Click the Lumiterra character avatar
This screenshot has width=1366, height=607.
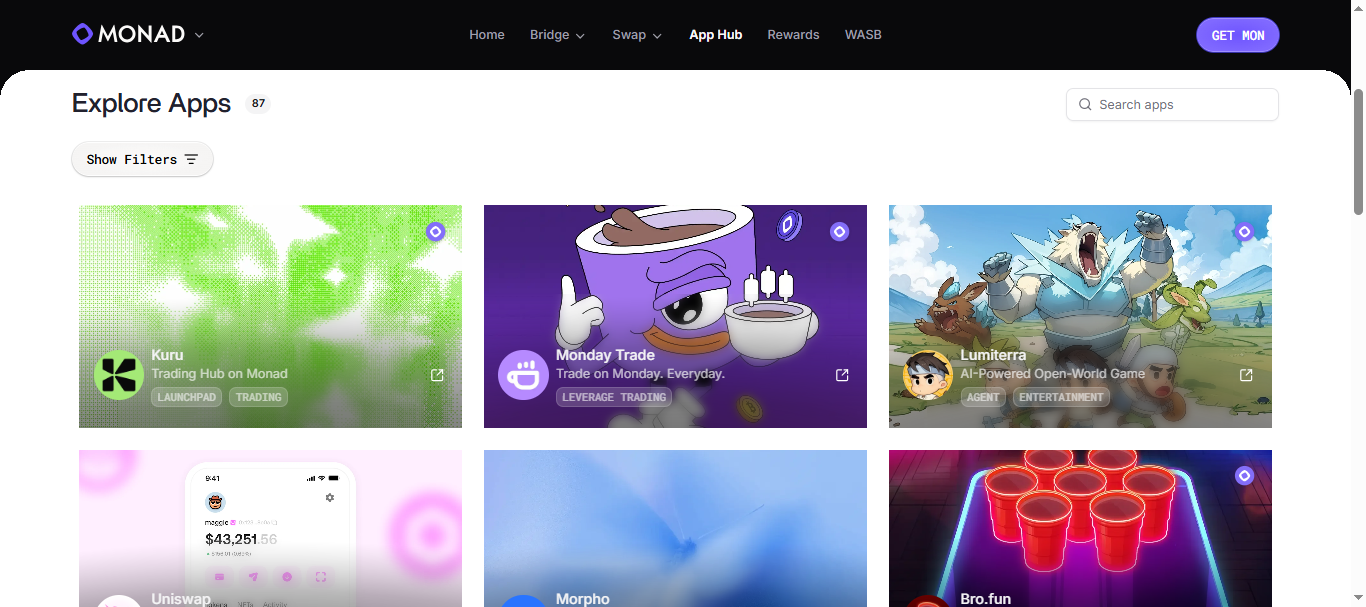(928, 375)
